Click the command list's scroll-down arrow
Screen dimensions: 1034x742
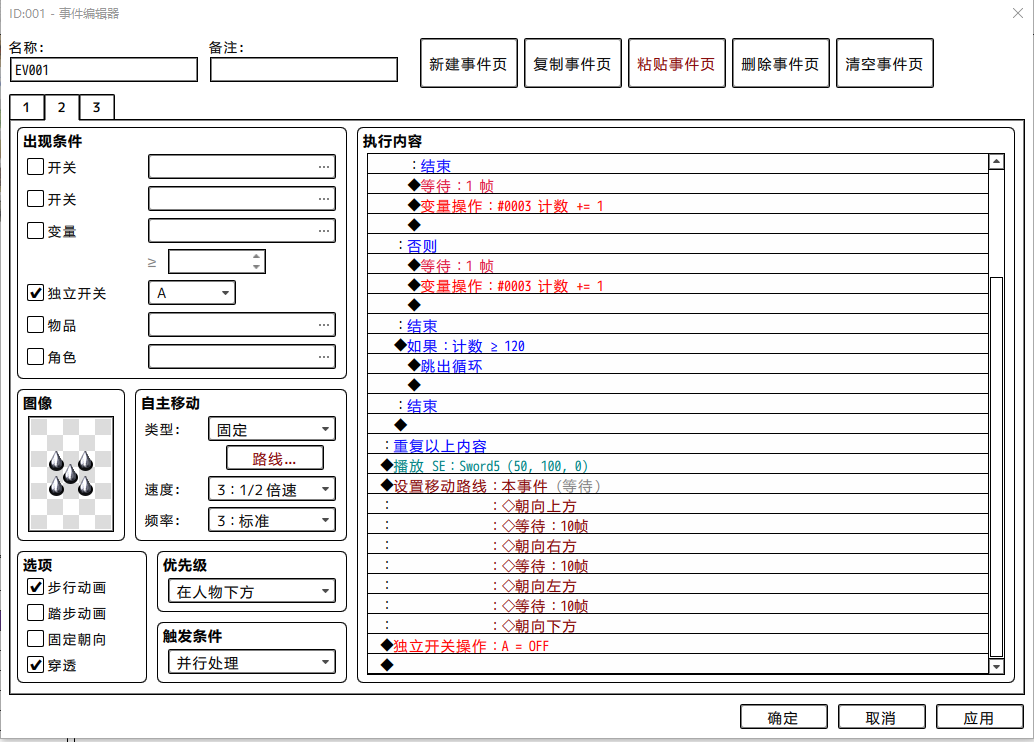tap(996, 666)
